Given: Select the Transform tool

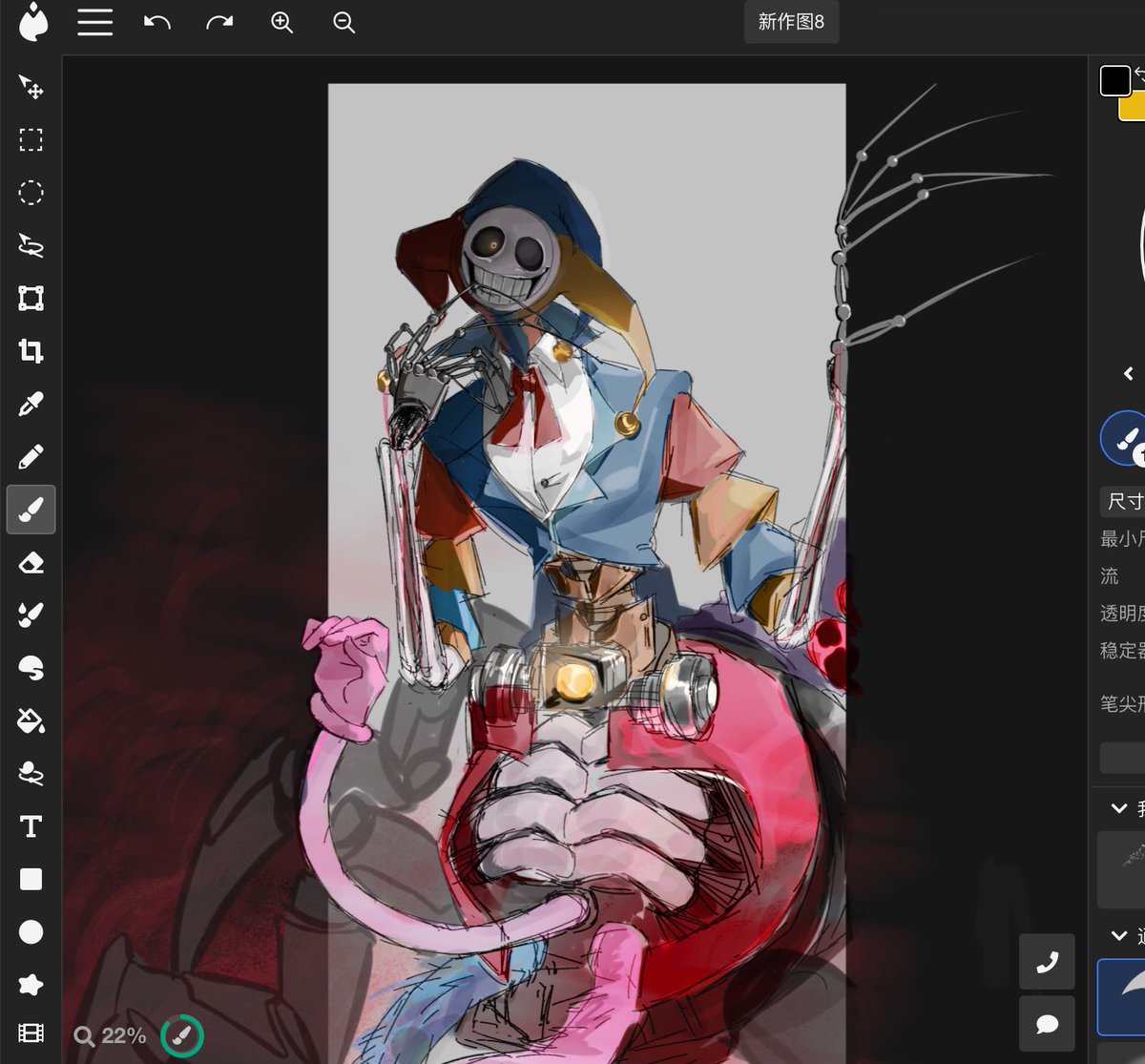Looking at the screenshot, I should pos(31,298).
